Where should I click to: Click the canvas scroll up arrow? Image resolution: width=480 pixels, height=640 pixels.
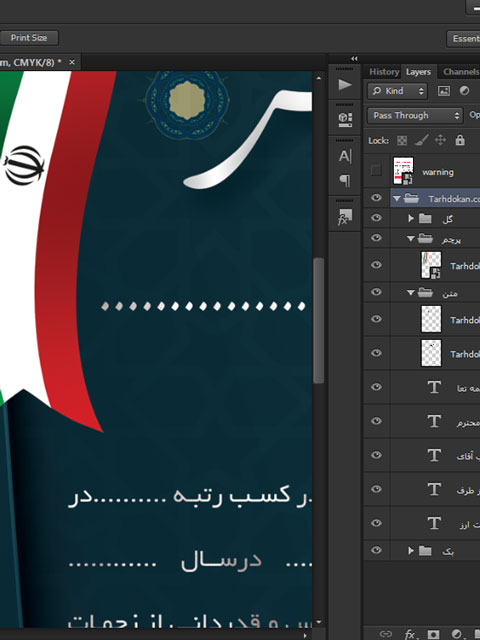(318, 78)
